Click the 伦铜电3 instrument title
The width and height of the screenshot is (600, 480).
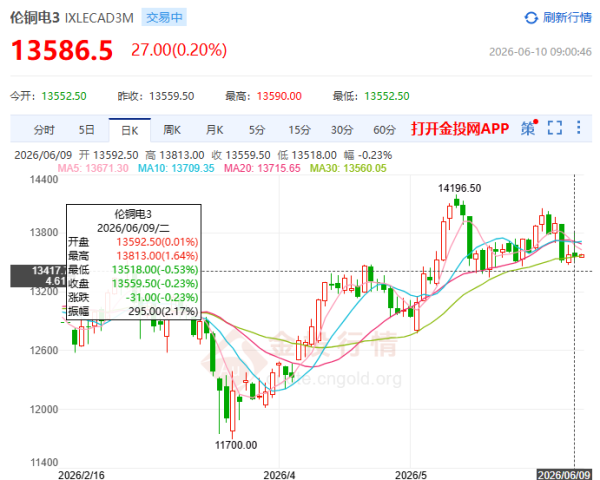point(35,18)
